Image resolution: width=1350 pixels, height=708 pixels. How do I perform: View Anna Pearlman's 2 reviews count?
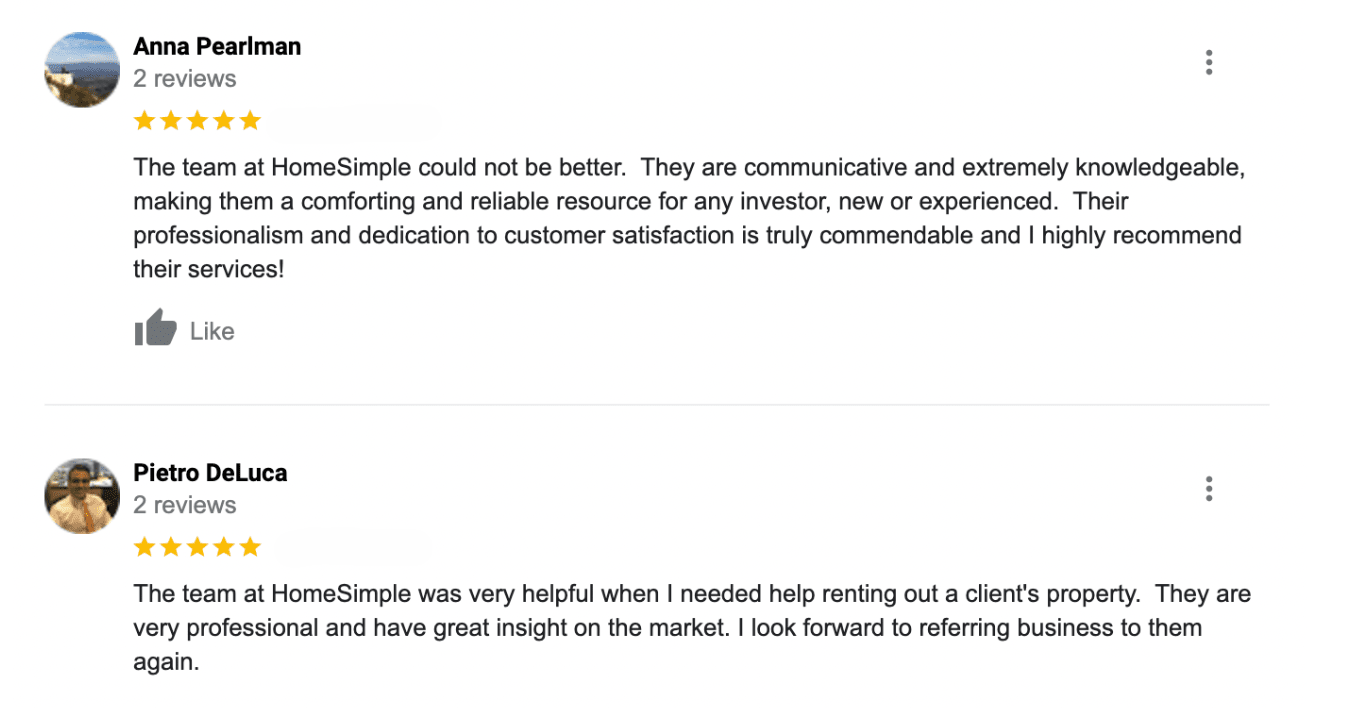[185, 79]
